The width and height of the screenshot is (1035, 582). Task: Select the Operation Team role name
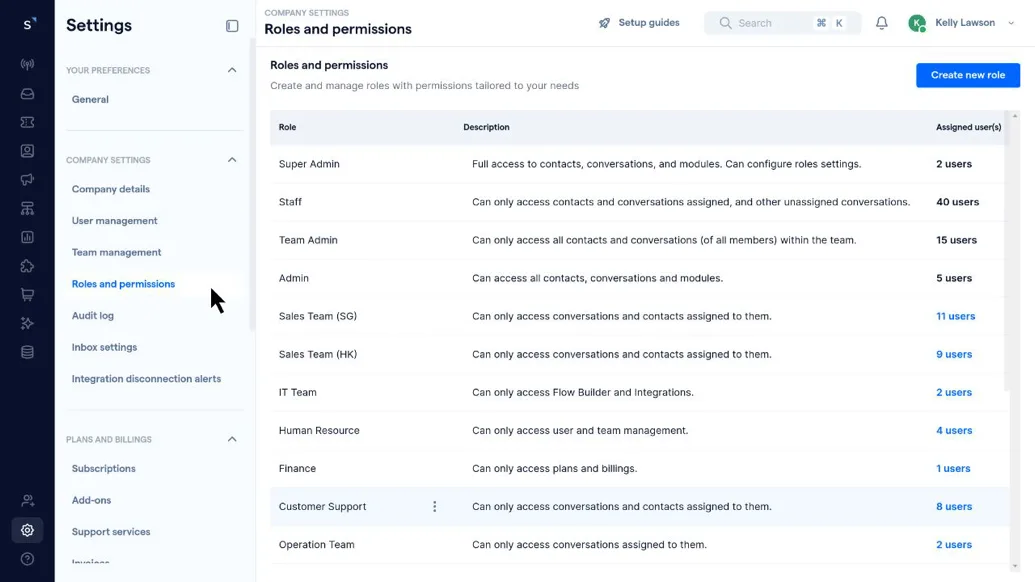(317, 545)
